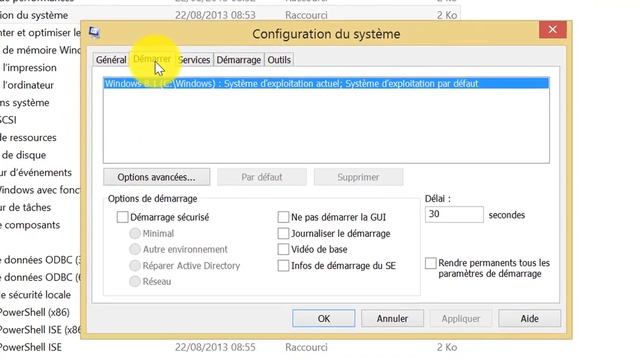The width and height of the screenshot is (640, 360).
Task: Click the Annuler button
Action: click(392, 318)
